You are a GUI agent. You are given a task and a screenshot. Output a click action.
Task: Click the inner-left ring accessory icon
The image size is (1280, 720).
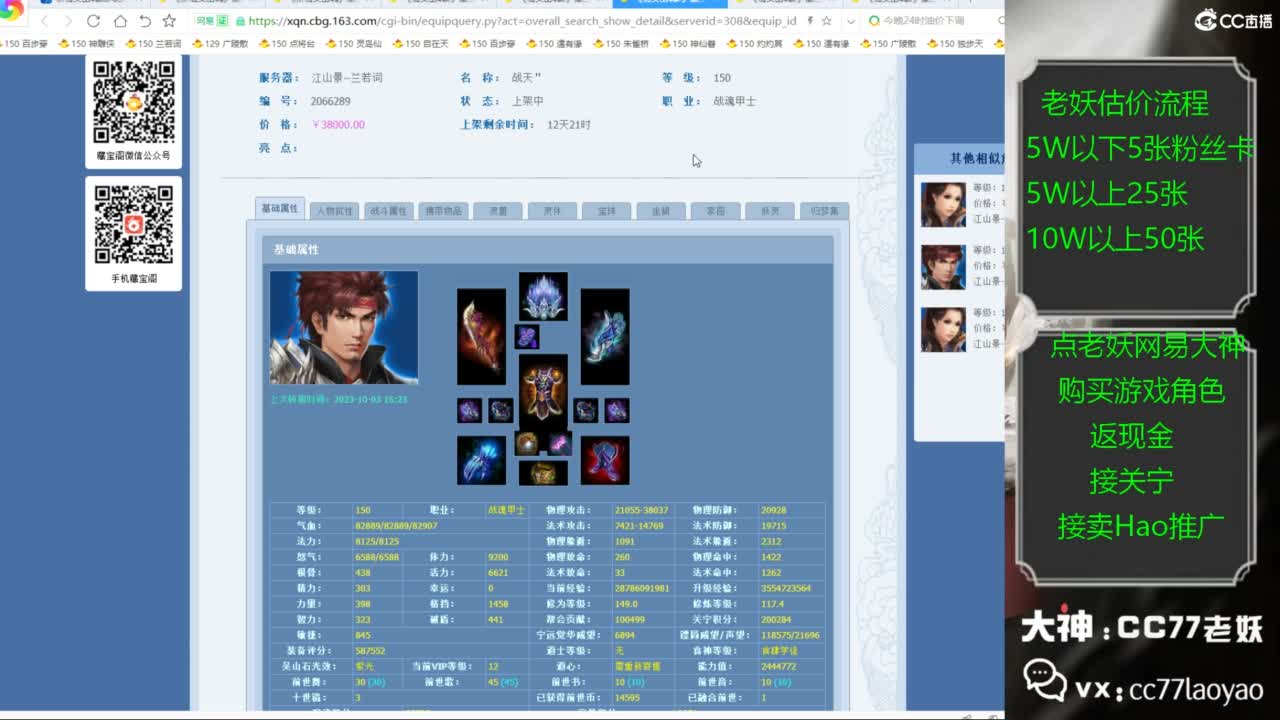pyautogui.click(x=501, y=410)
